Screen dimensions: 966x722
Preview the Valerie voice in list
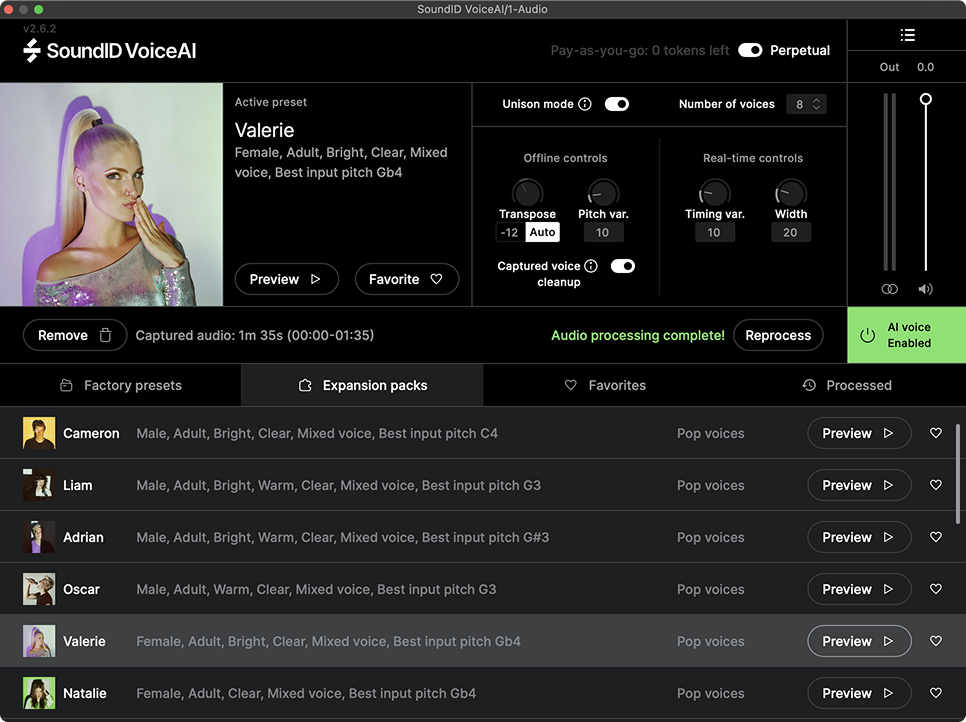pyautogui.click(x=859, y=641)
